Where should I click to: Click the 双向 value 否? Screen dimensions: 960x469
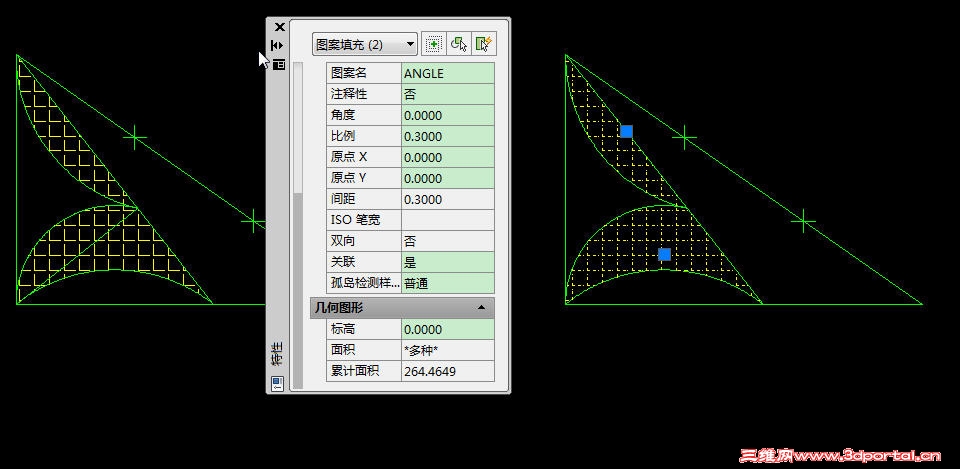click(448, 241)
